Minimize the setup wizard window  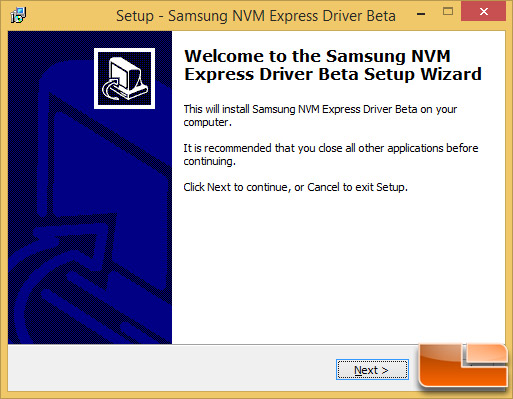point(421,14)
